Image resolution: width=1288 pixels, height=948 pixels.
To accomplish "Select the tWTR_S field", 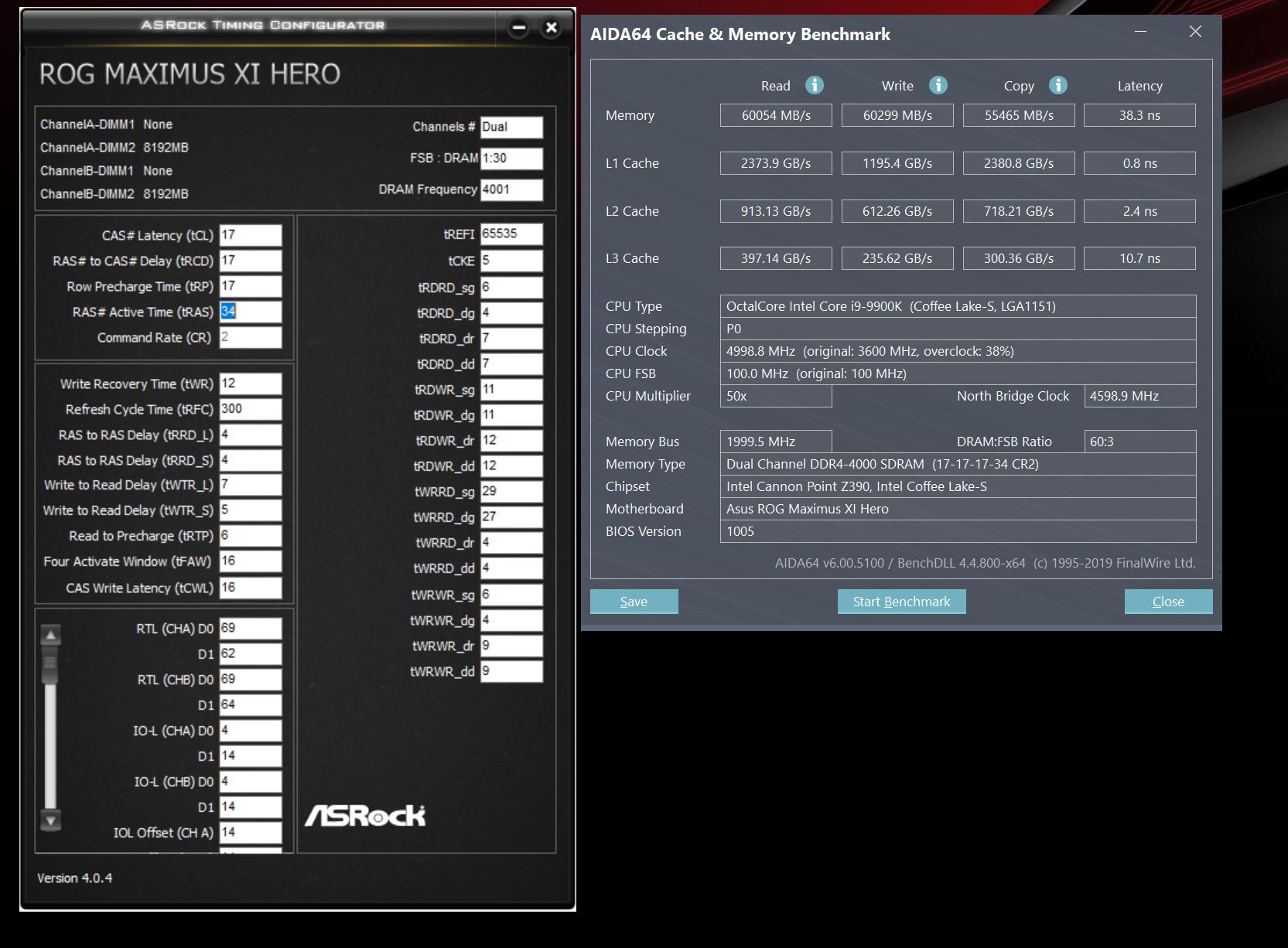I will (x=251, y=510).
